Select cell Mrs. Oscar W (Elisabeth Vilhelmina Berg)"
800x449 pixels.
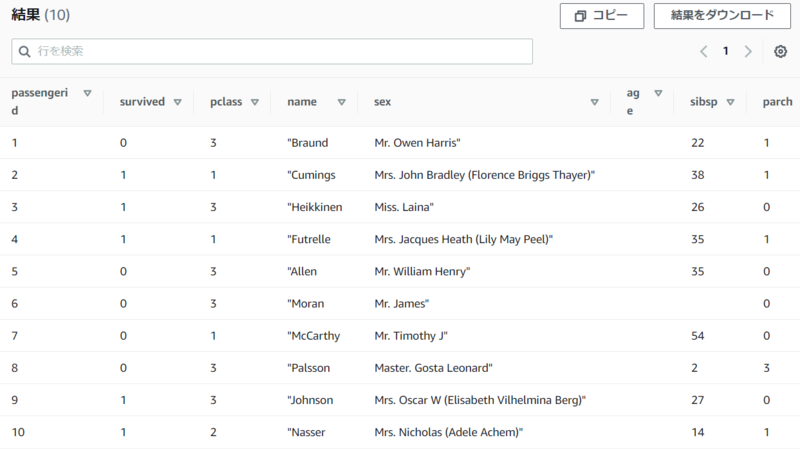point(480,400)
